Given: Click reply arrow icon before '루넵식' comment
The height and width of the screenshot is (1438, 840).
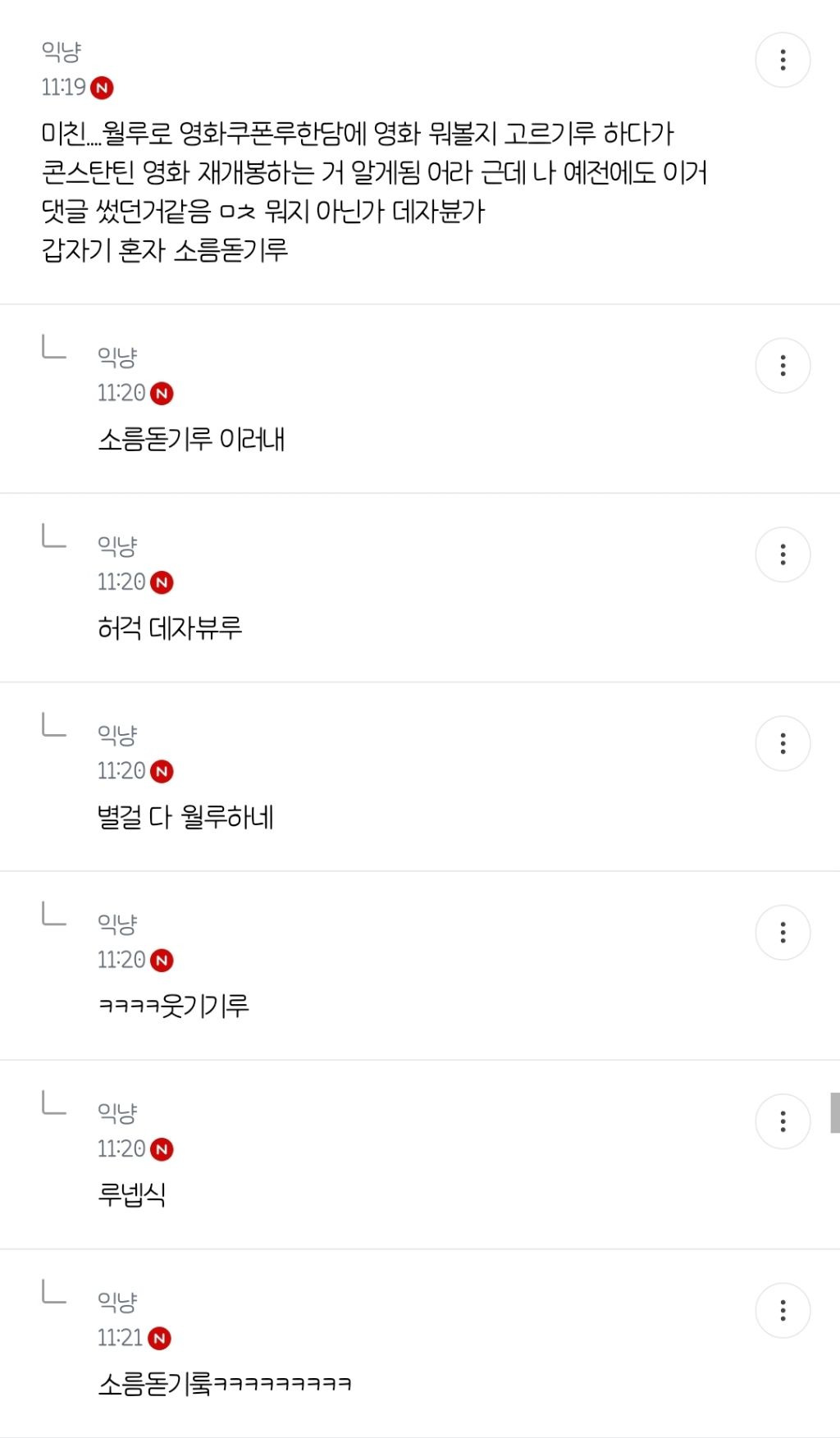Looking at the screenshot, I should 53,1102.
